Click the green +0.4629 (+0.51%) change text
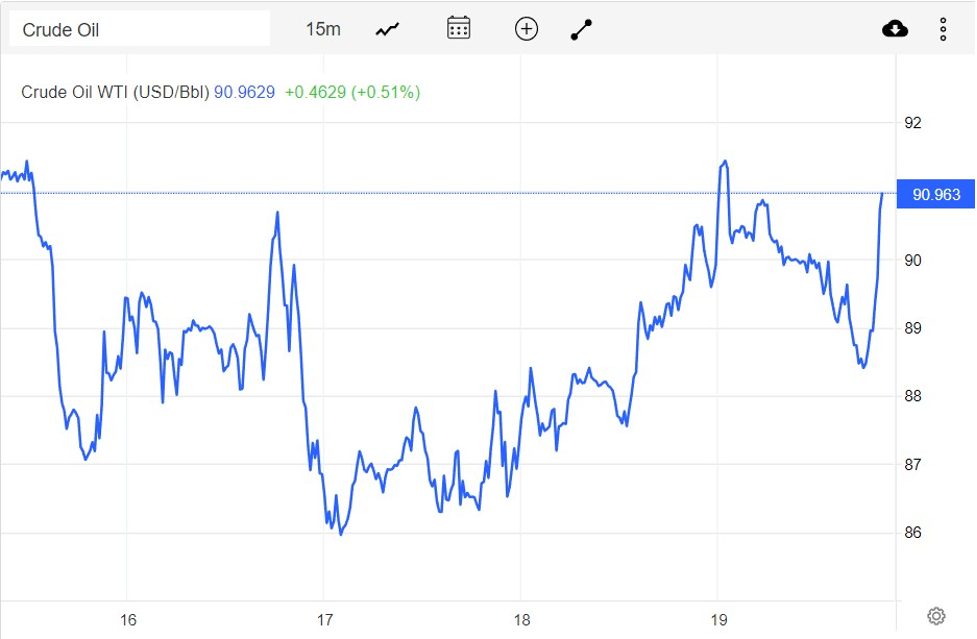Viewport: 977px width, 639px height. point(352,92)
